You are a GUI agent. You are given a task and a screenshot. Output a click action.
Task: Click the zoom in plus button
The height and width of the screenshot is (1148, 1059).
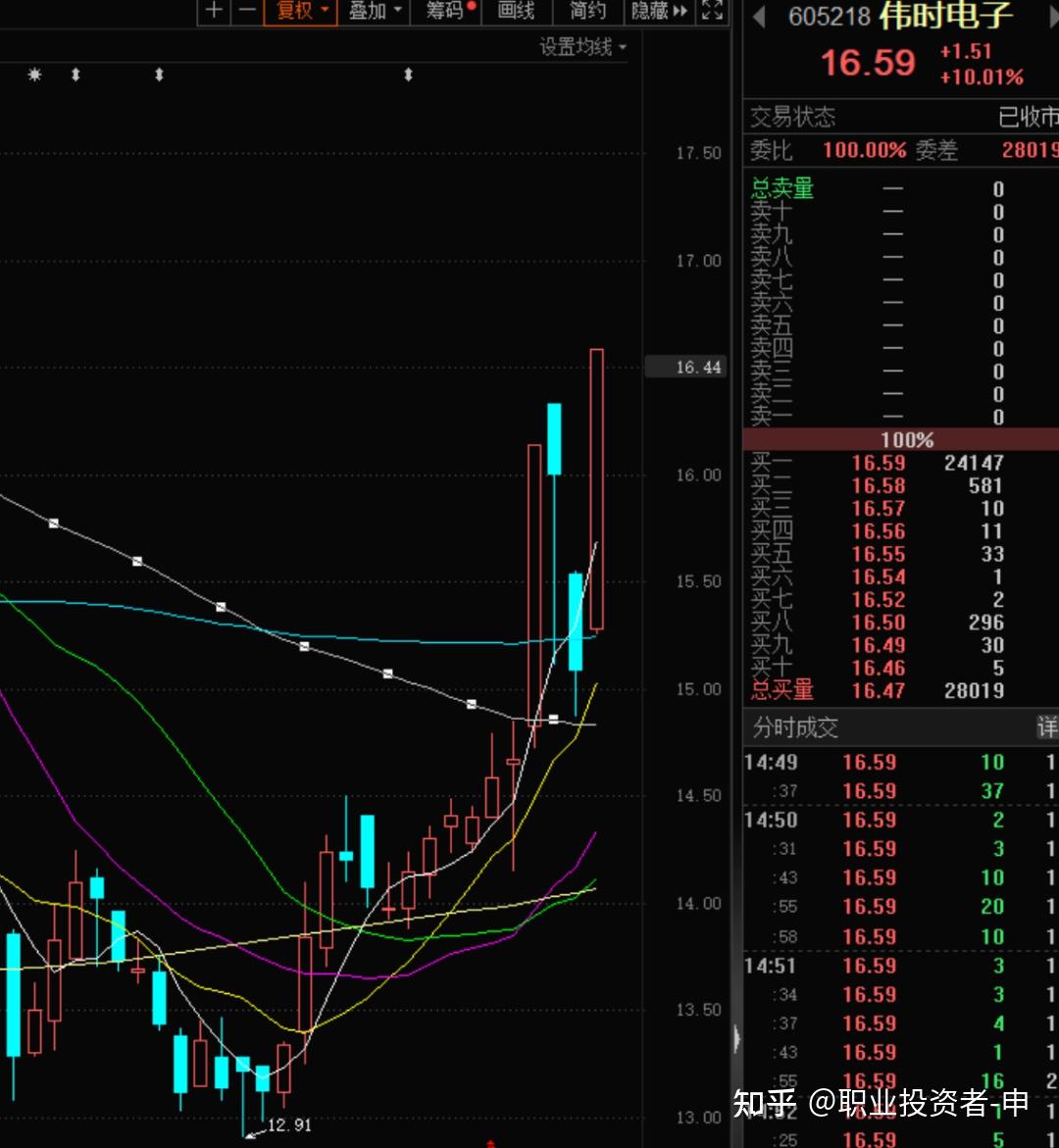(214, 11)
